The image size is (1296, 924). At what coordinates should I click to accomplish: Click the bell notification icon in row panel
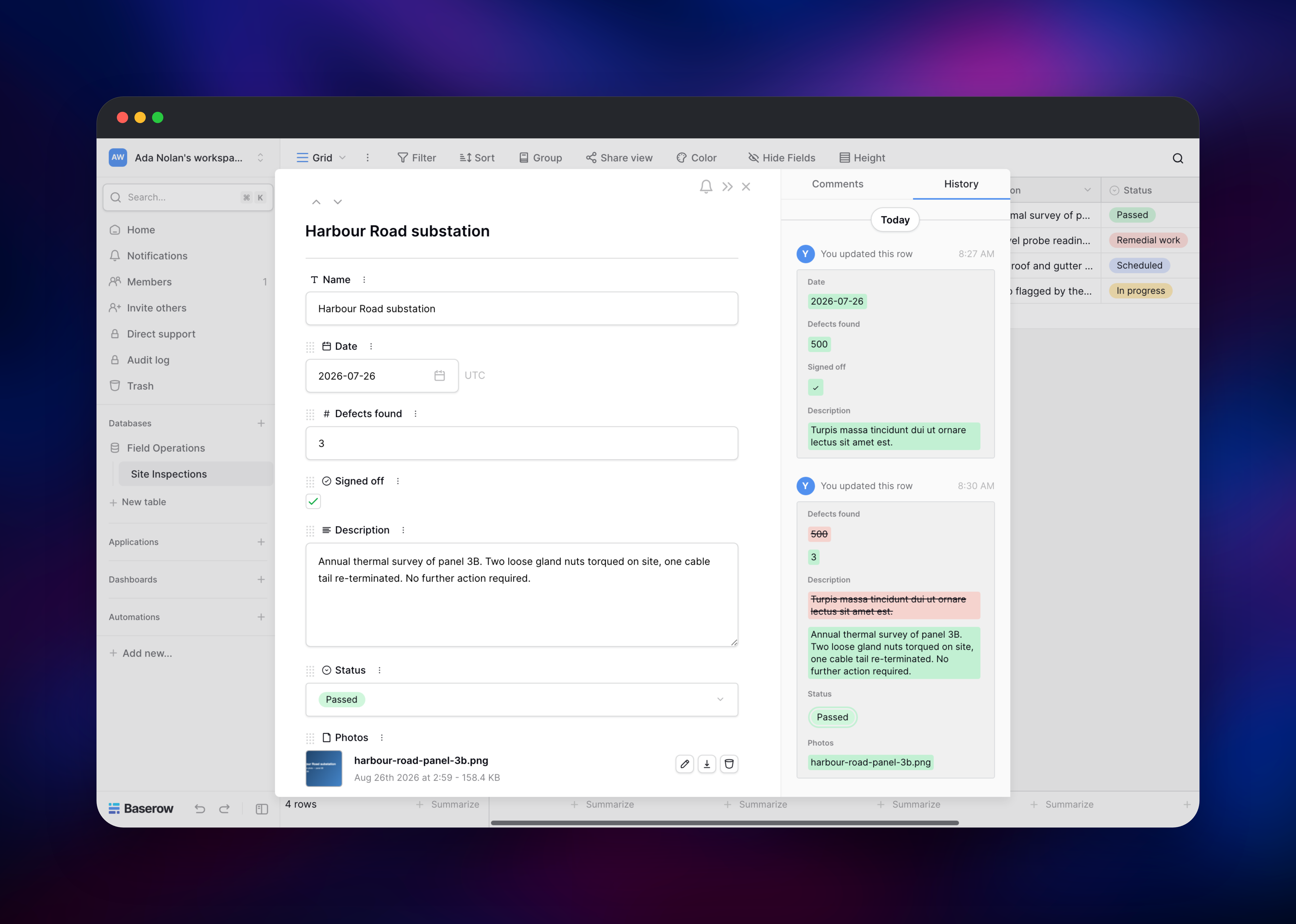tap(706, 187)
